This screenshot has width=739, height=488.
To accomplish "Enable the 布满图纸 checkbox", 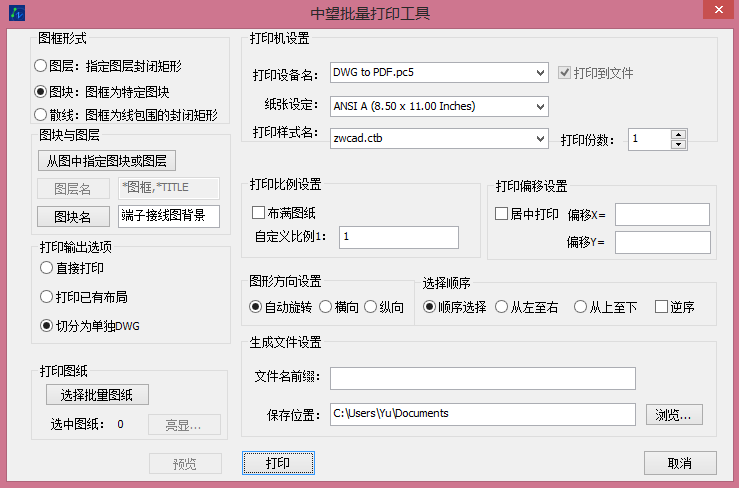I will point(258,213).
